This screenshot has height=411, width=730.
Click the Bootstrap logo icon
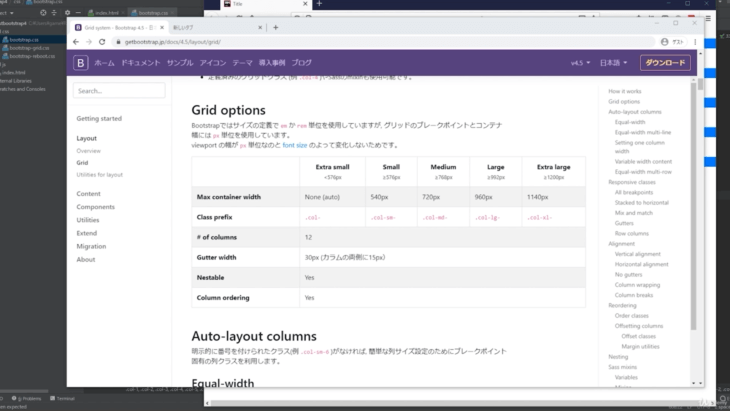point(81,63)
